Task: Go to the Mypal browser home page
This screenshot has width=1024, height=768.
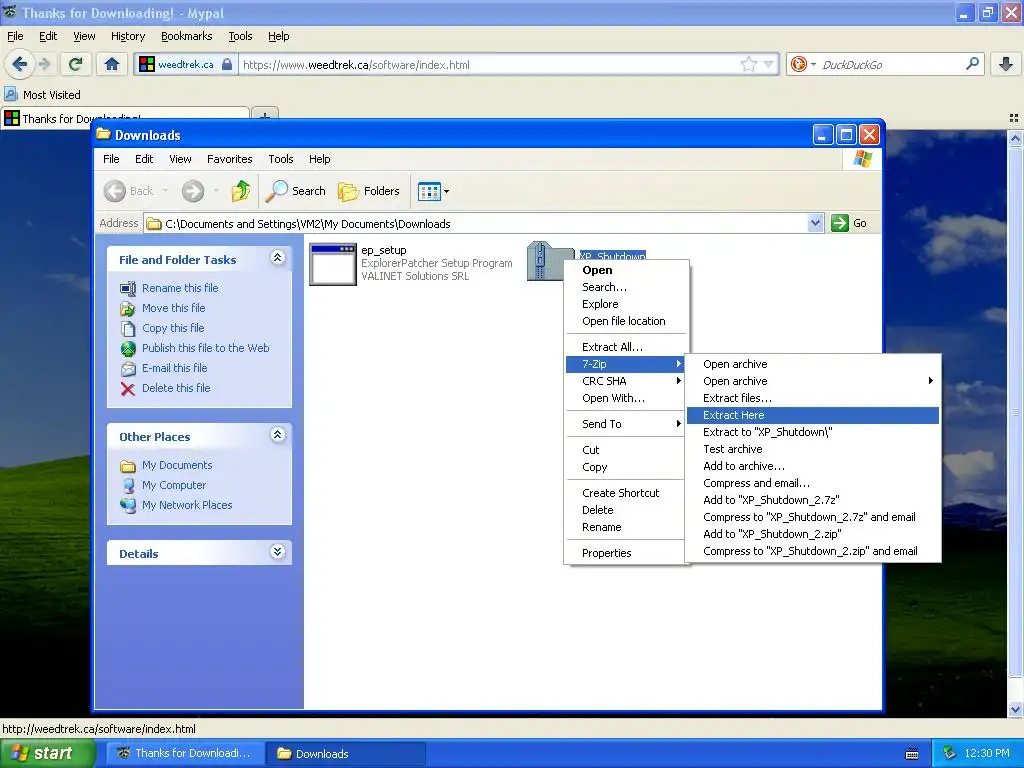Action: click(112, 64)
